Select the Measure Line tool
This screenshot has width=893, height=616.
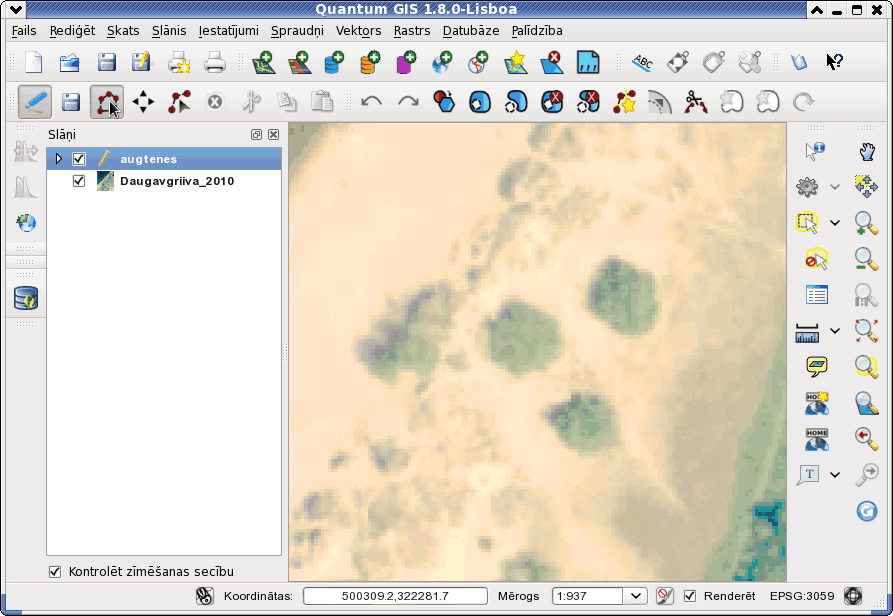pos(807,332)
